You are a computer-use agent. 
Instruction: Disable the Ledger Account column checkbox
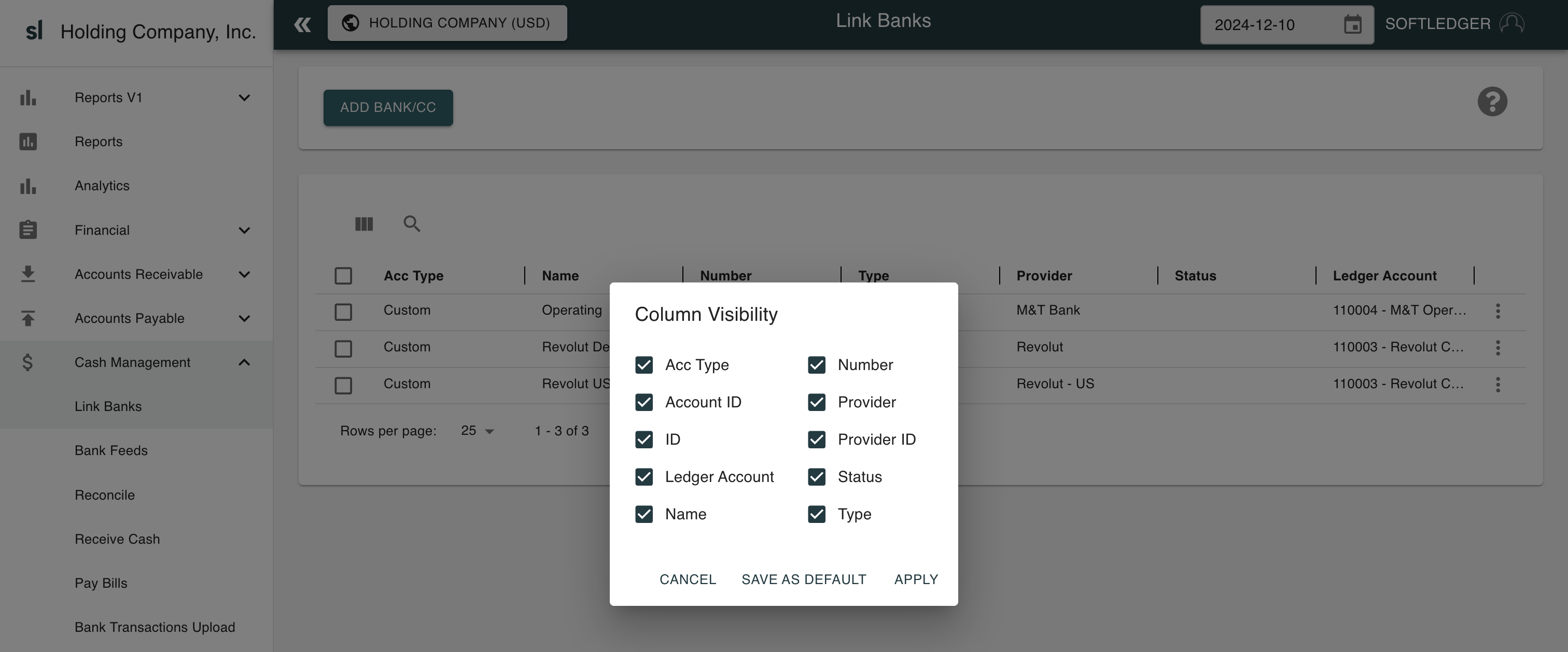coord(644,477)
